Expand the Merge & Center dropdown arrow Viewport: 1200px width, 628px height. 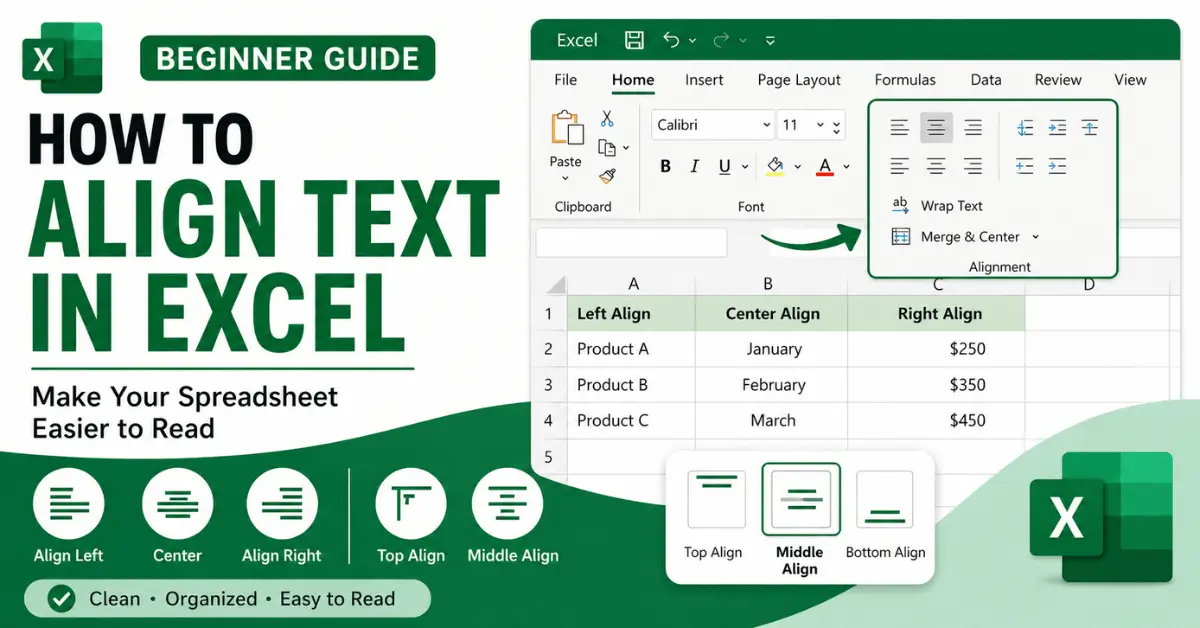pyautogui.click(x=1035, y=237)
